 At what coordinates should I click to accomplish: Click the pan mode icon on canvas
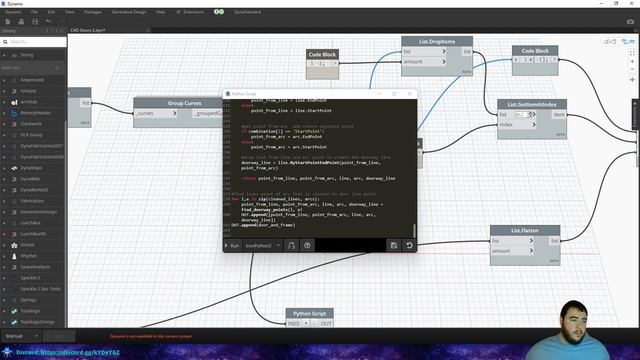pos(632,80)
